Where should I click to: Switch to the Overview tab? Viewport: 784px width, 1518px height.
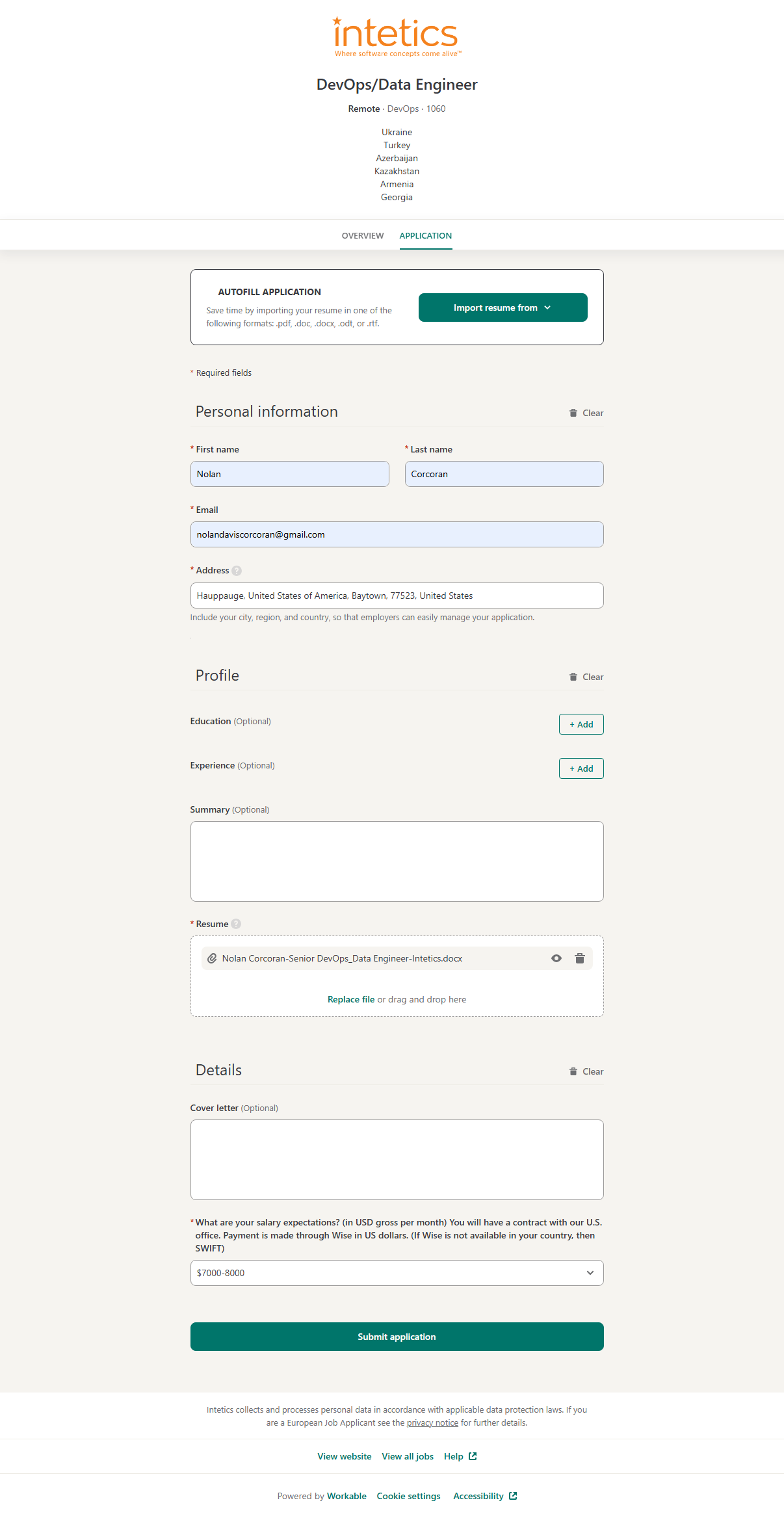363,235
